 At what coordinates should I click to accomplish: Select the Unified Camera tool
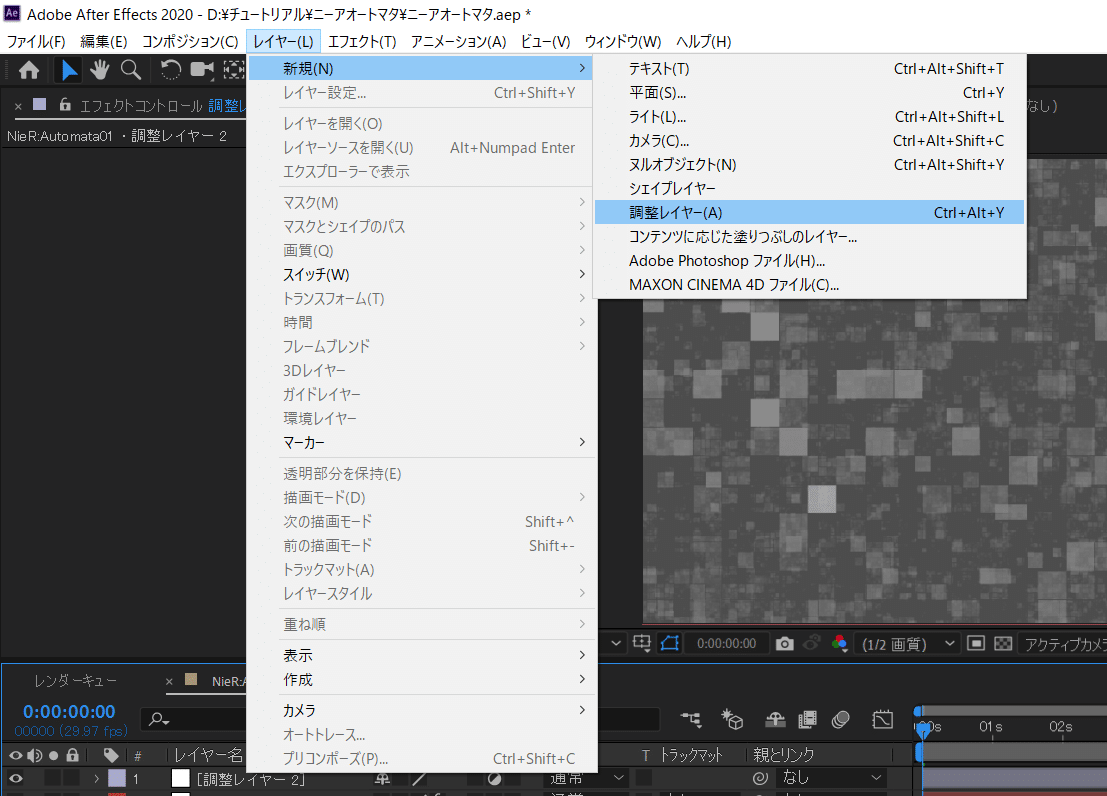click(x=202, y=70)
